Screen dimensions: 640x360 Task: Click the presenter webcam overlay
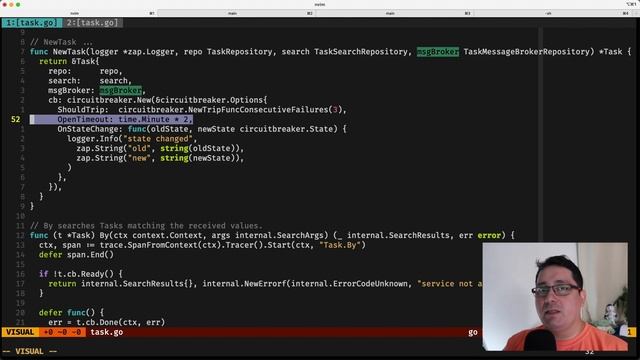pos(555,297)
